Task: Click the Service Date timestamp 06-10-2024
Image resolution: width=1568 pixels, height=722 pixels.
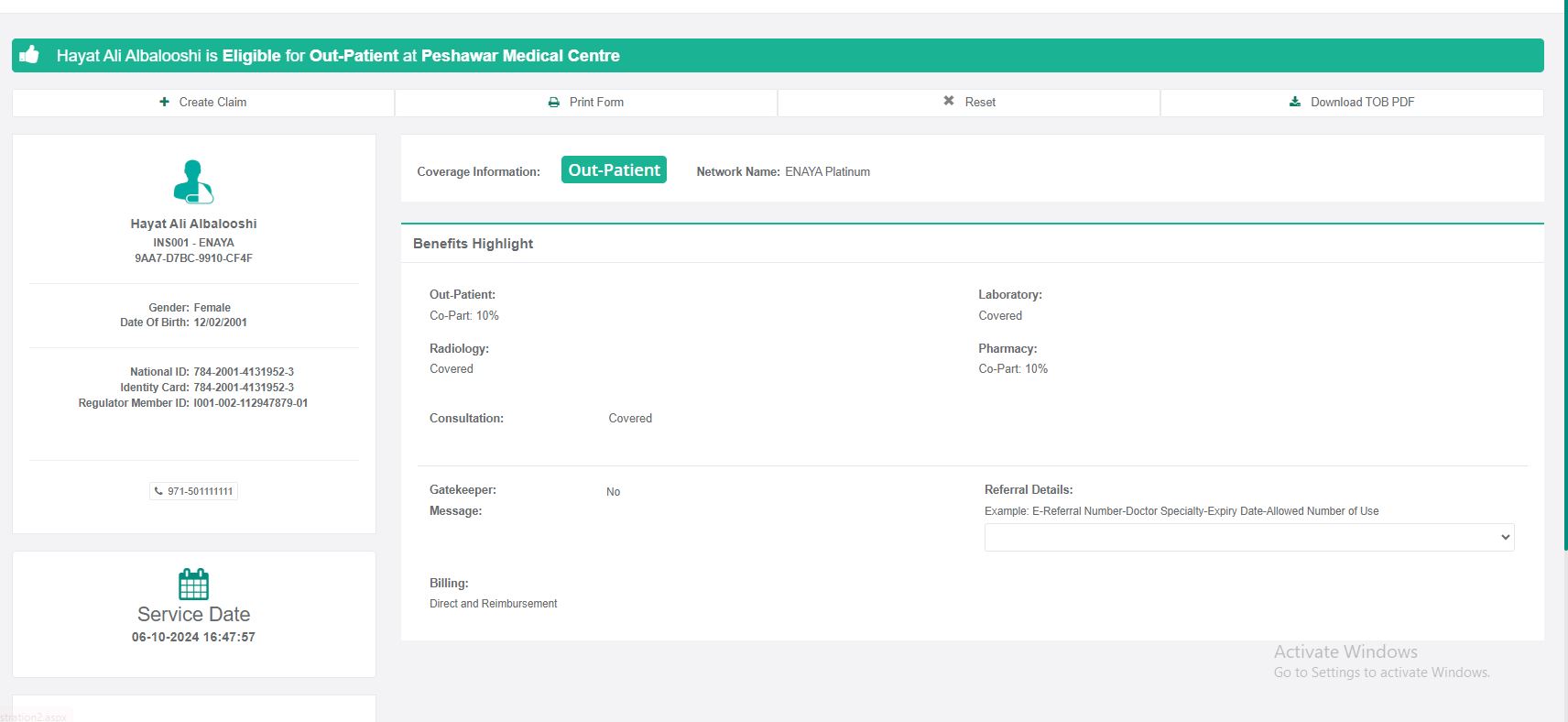Action: click(x=193, y=637)
